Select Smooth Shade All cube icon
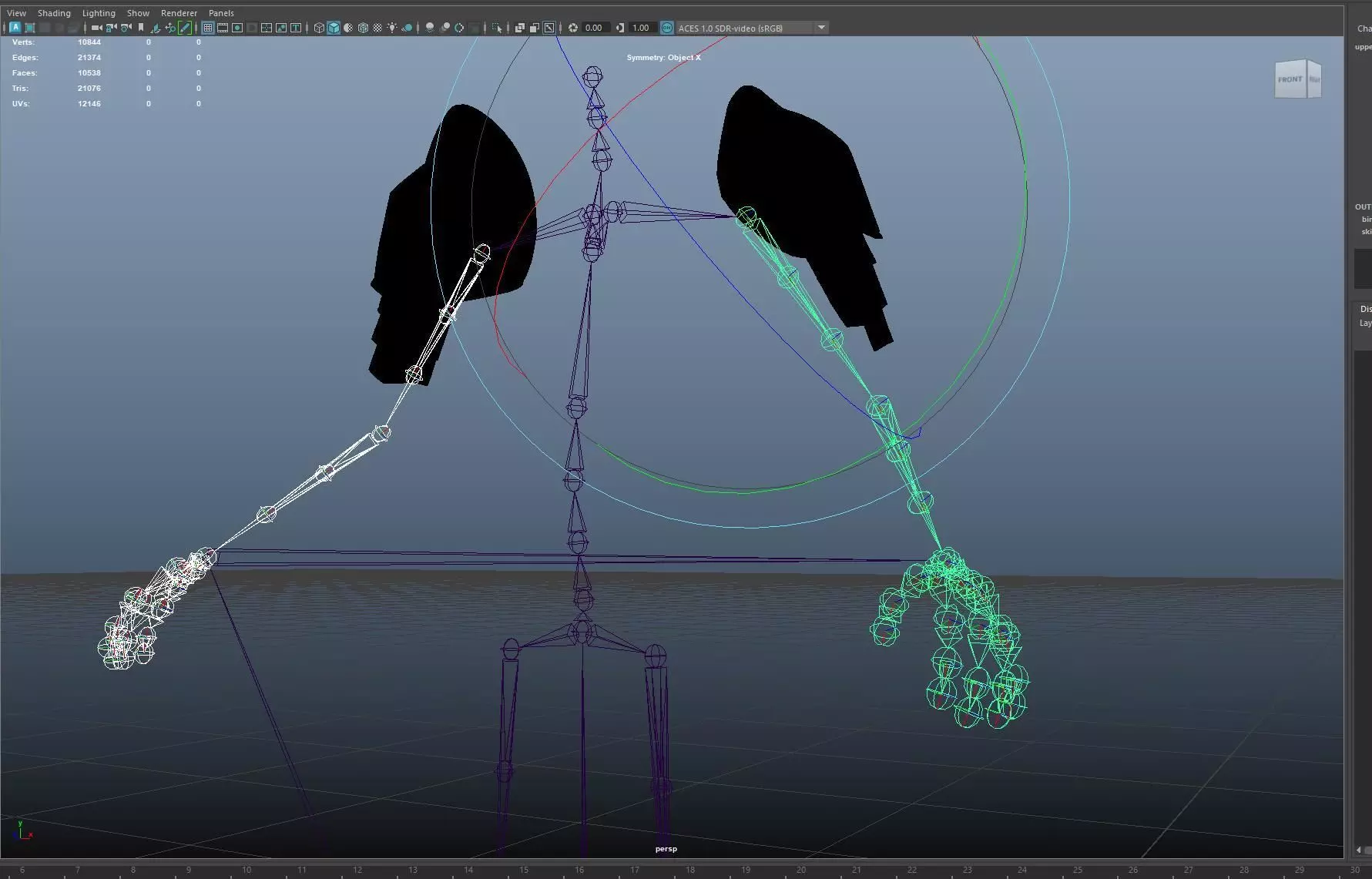The image size is (1372, 879). click(334, 28)
